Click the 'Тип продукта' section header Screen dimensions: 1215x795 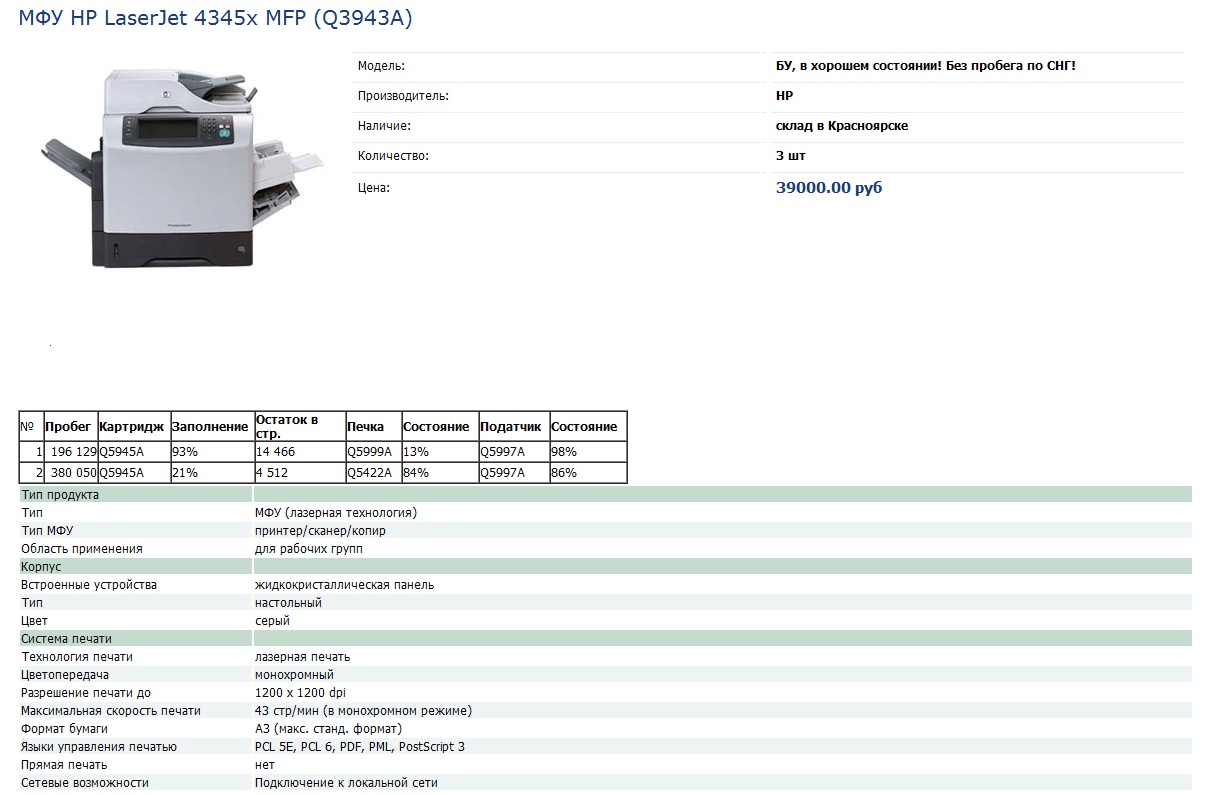coord(60,495)
